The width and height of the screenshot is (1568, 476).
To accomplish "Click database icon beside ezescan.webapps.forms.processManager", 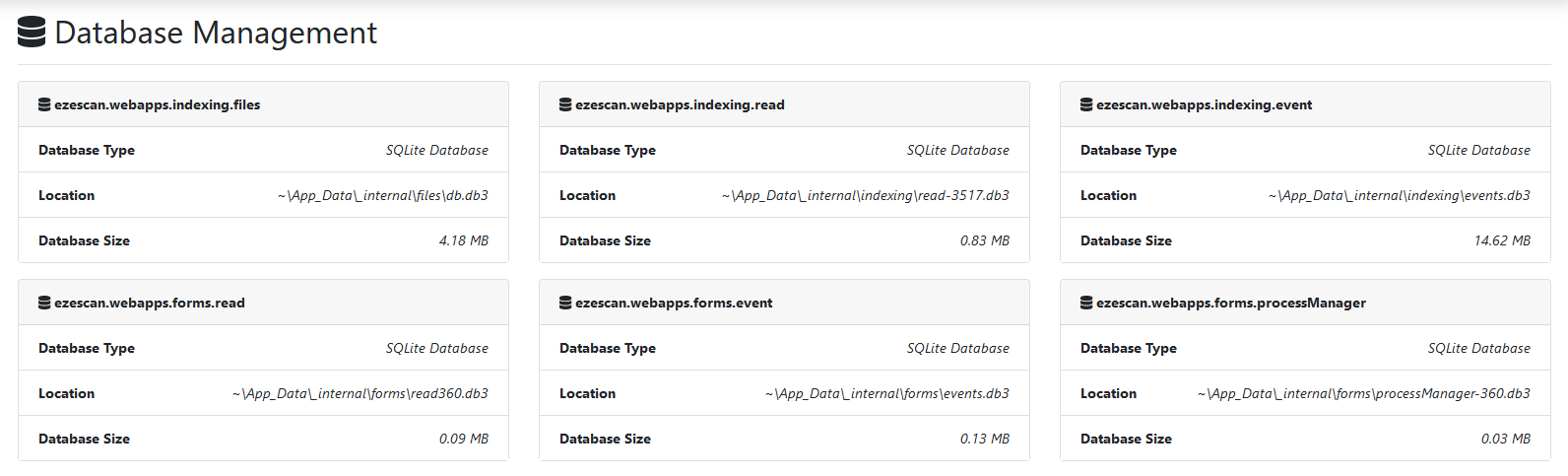I will (1086, 303).
